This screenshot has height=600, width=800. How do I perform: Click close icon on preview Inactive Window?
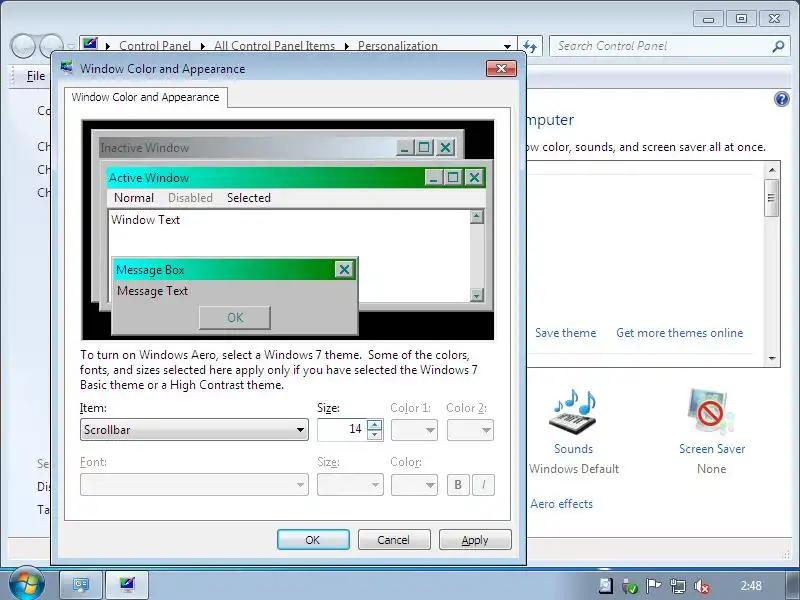[x=445, y=148]
